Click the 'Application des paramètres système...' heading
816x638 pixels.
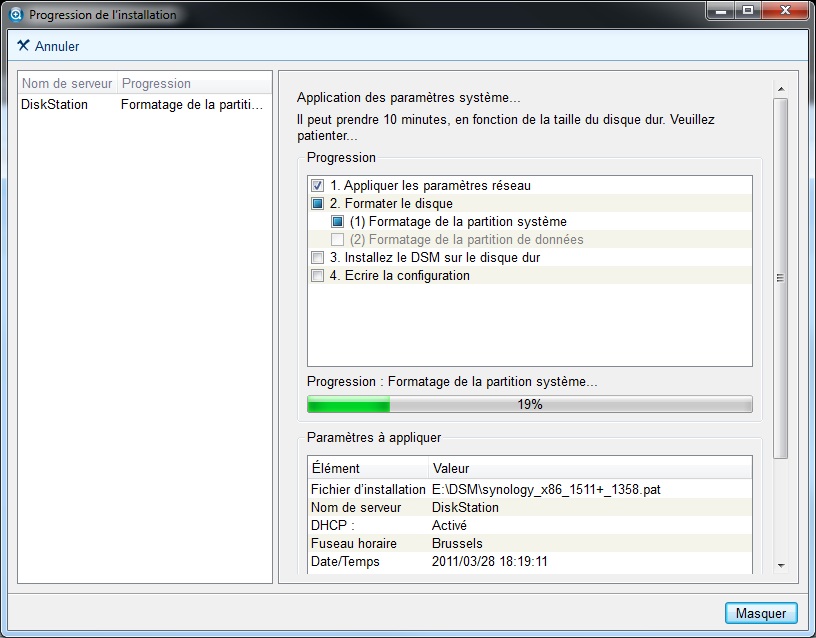409,97
